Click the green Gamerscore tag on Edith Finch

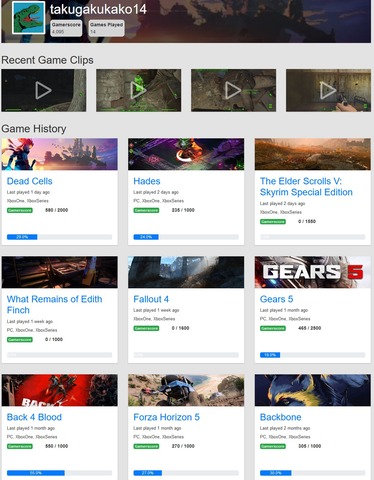pyautogui.click(x=20, y=340)
